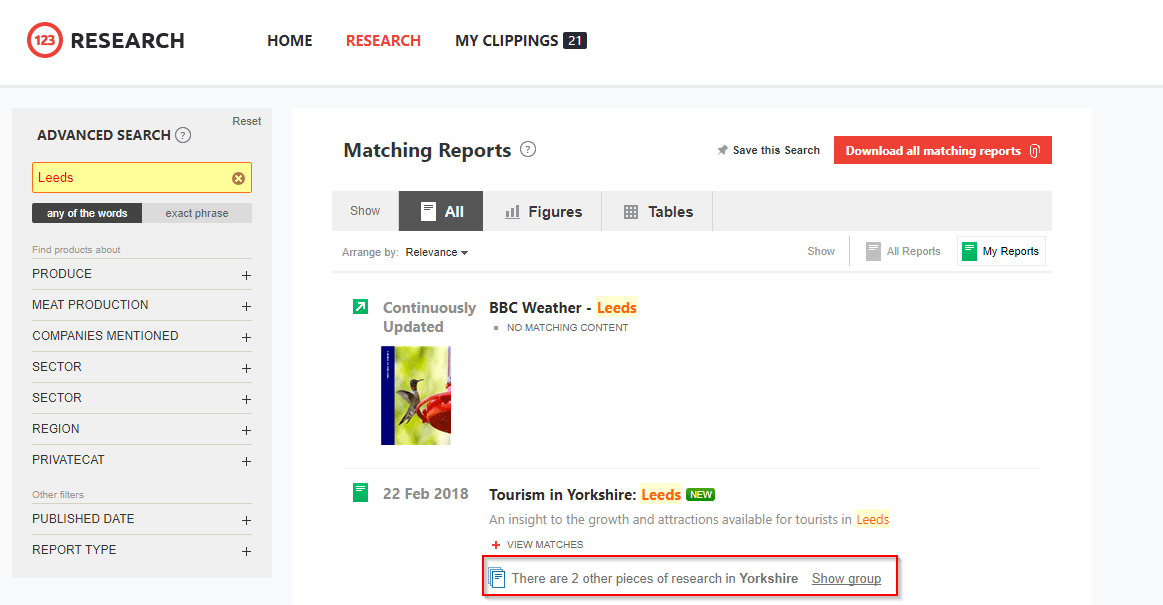
Task: Select the exact phrase search mode
Action: pyautogui.click(x=197, y=212)
